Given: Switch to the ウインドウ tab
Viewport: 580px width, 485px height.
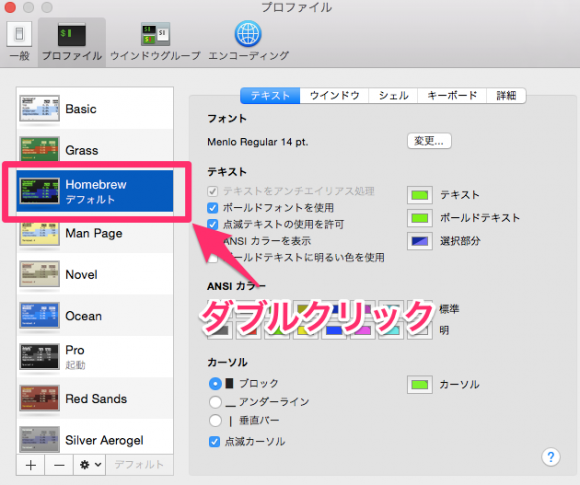Looking at the screenshot, I should click(334, 96).
